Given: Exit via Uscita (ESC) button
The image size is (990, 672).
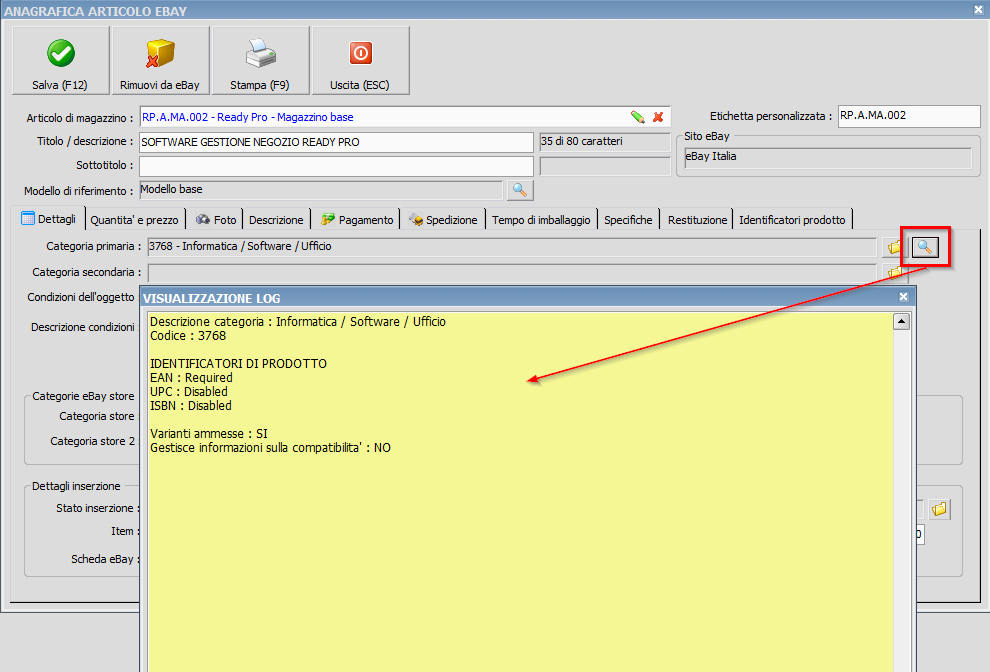Looking at the screenshot, I should coord(361,61).
